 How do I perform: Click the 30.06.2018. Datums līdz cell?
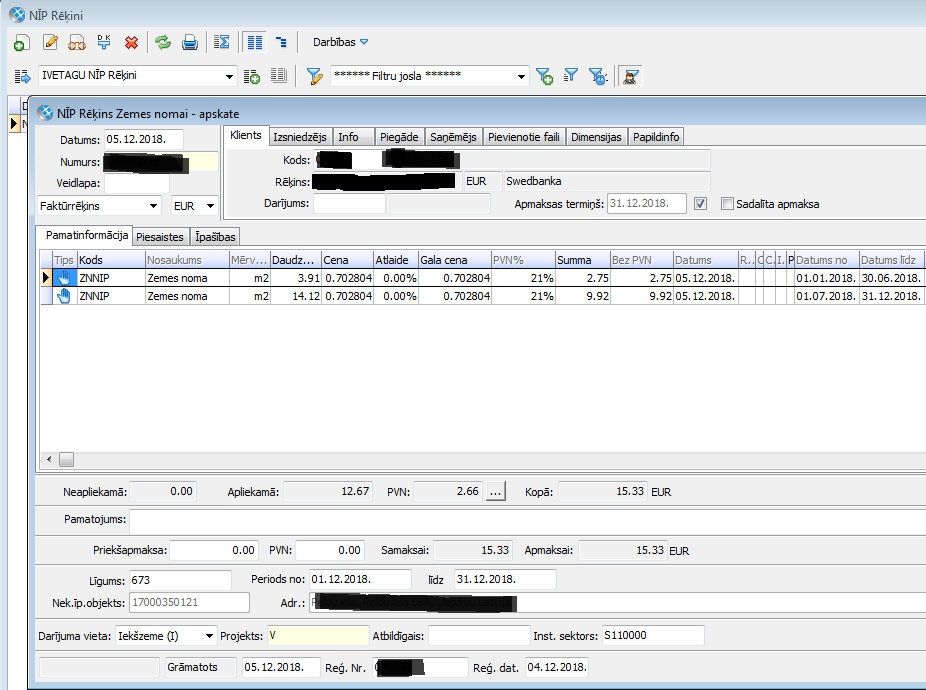(x=891, y=278)
